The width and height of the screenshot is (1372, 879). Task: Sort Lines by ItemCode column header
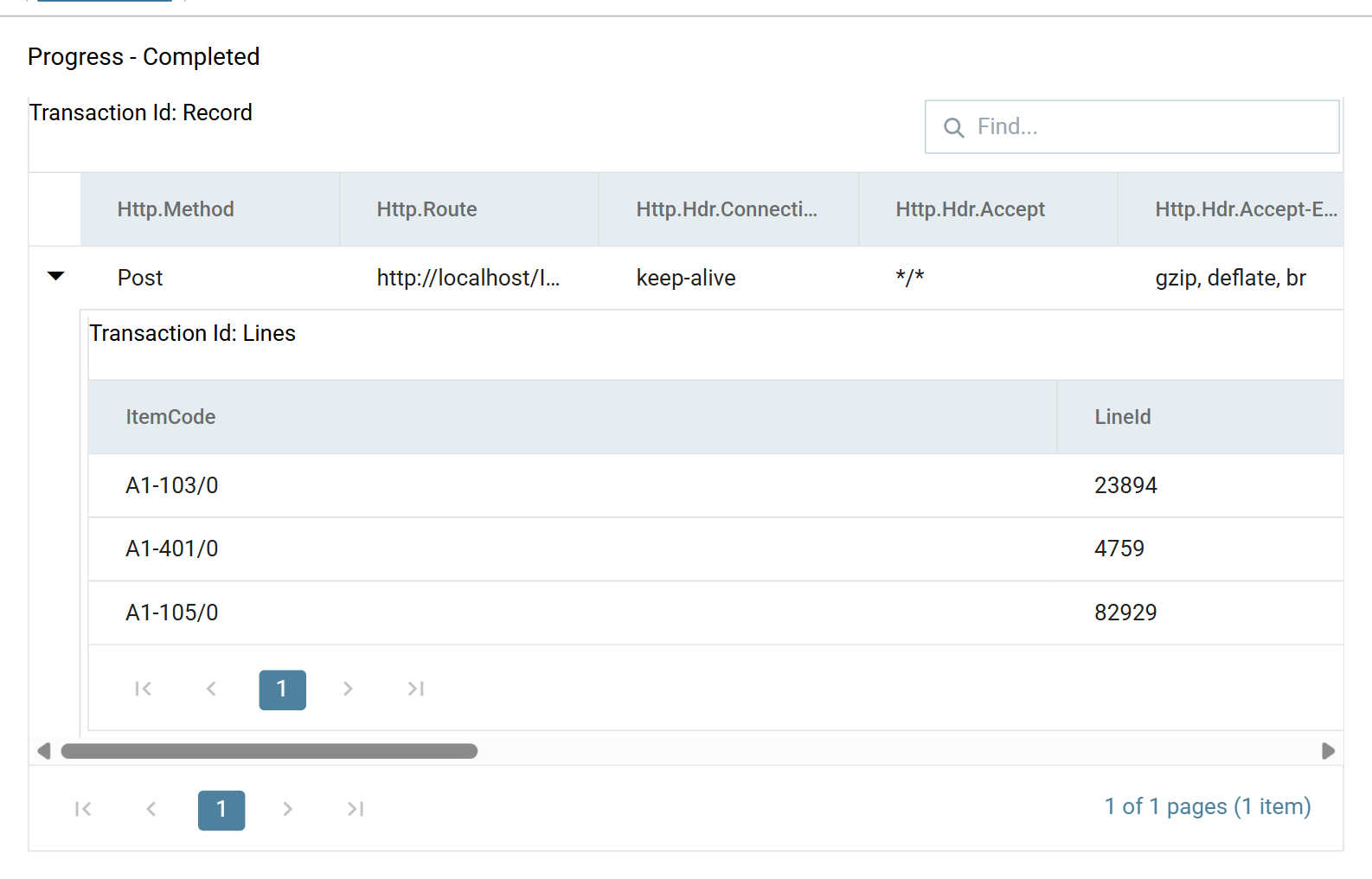tap(573, 417)
